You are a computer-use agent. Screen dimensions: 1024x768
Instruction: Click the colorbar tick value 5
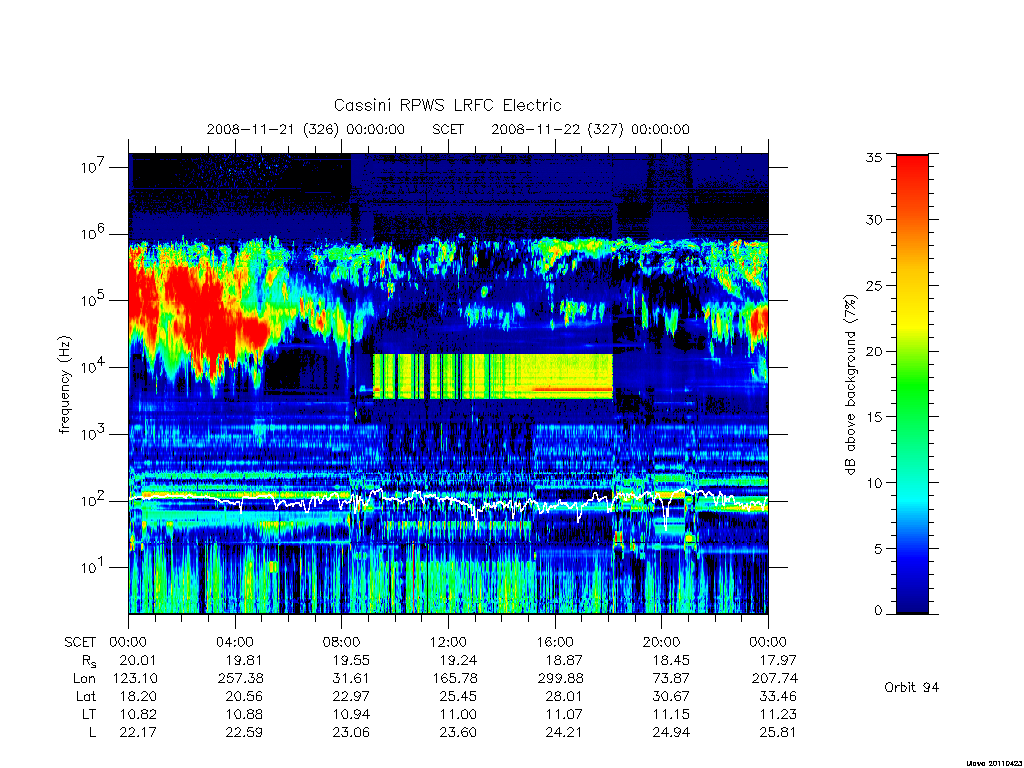coord(878,549)
